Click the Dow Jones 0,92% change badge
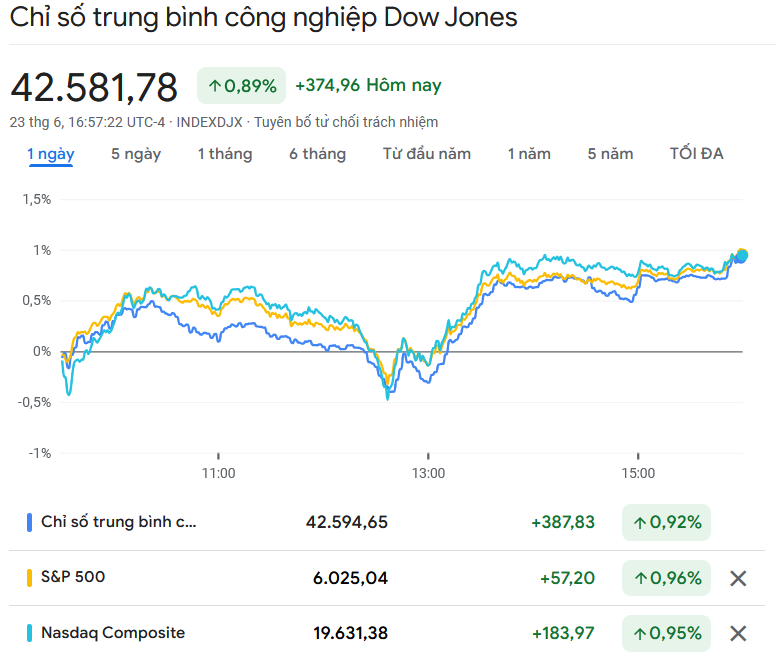This screenshot has height=659, width=776. click(666, 522)
